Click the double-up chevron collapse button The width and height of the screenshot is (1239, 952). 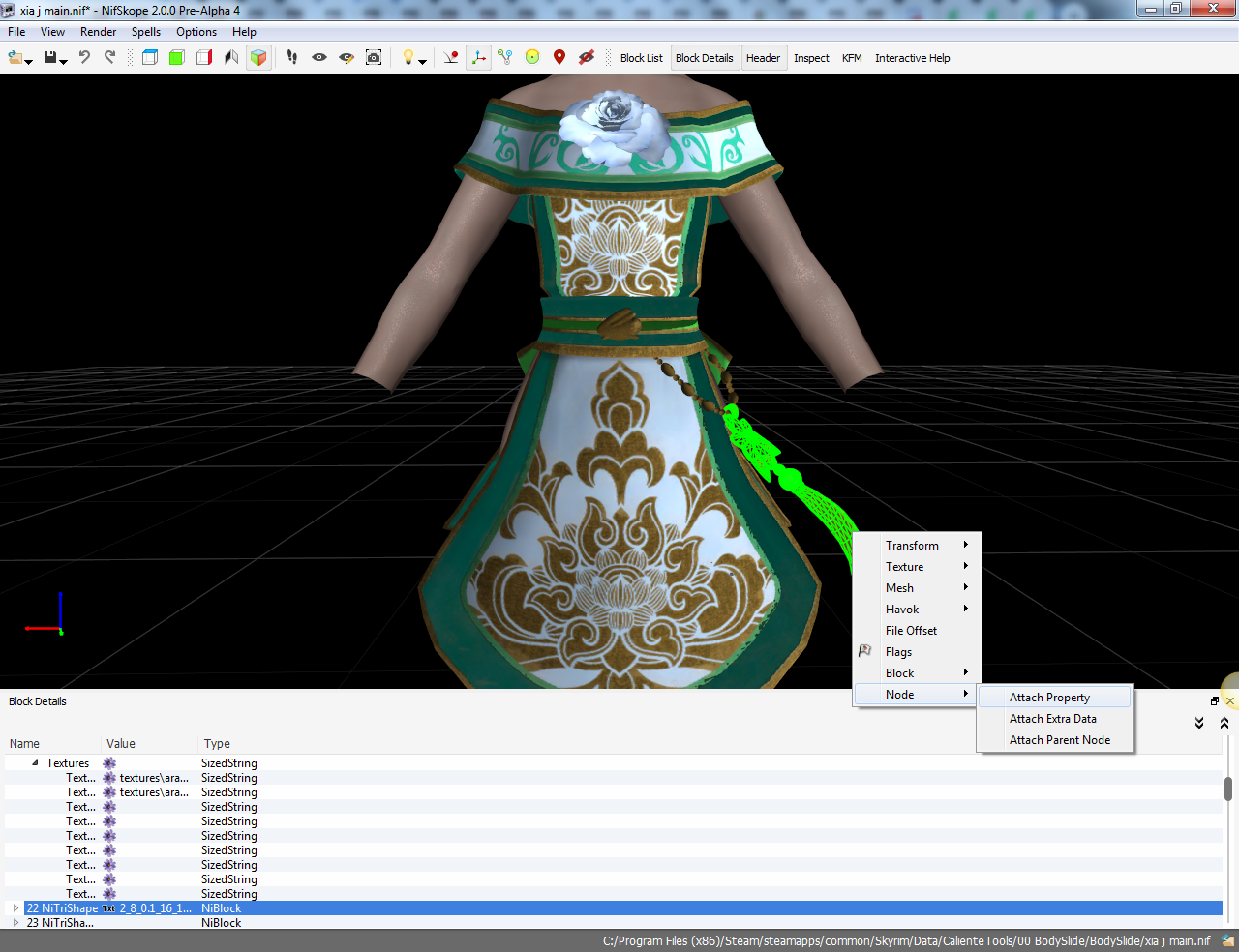pos(1224,723)
